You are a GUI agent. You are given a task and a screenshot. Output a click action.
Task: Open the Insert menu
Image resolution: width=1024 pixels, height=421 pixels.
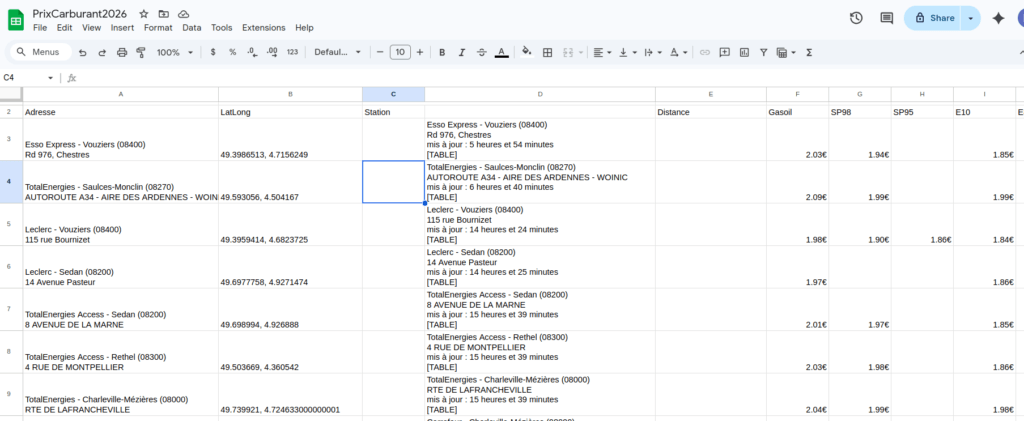pos(122,27)
